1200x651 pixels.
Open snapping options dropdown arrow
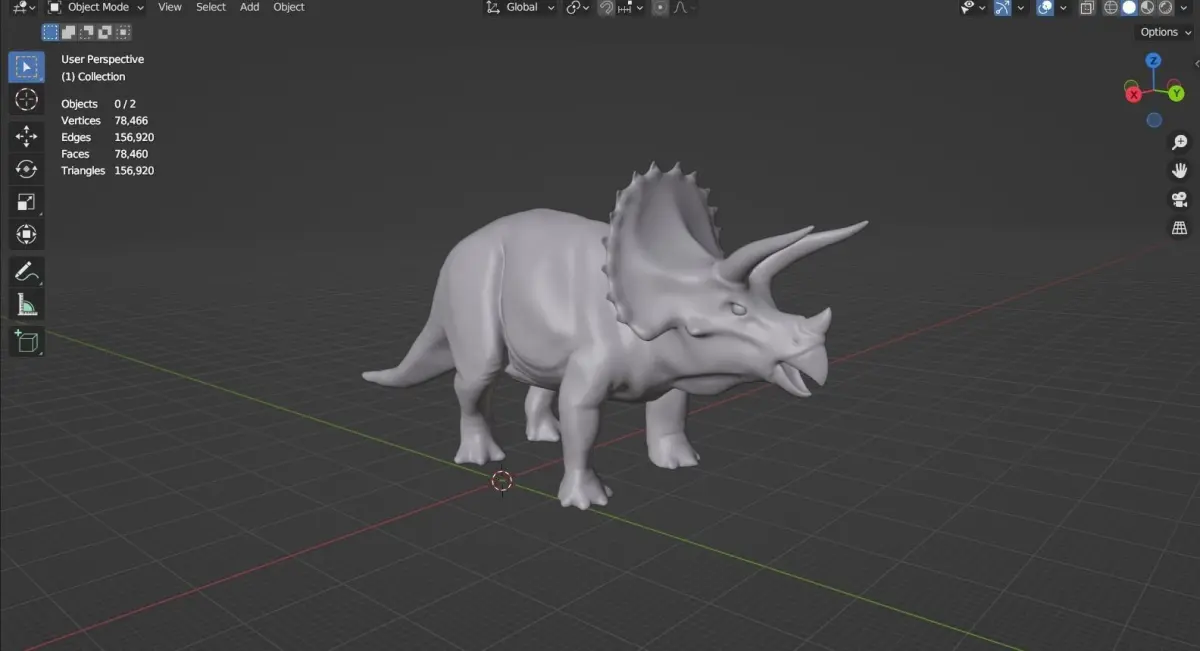pos(640,7)
